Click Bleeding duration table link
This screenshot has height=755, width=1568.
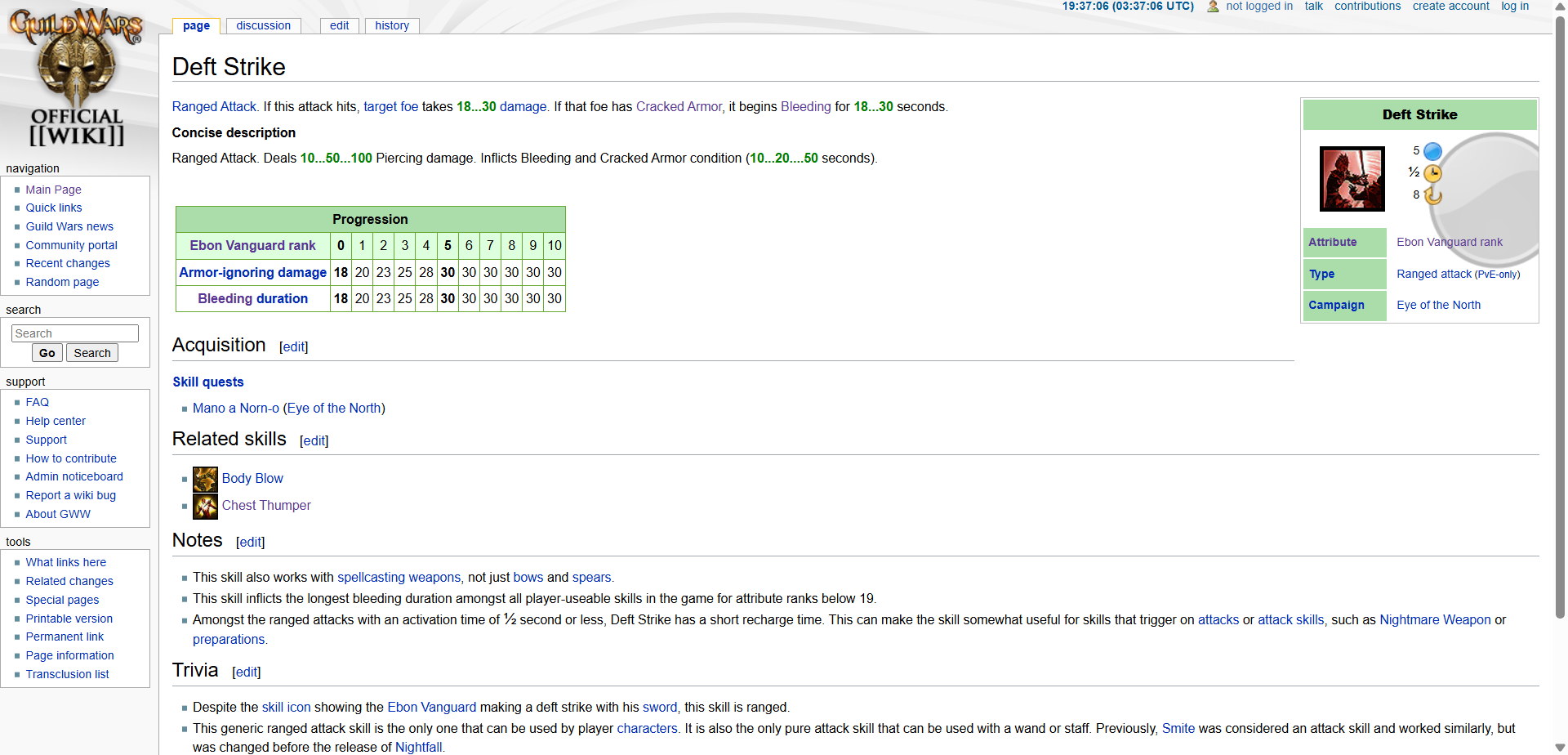pyautogui.click(x=252, y=298)
